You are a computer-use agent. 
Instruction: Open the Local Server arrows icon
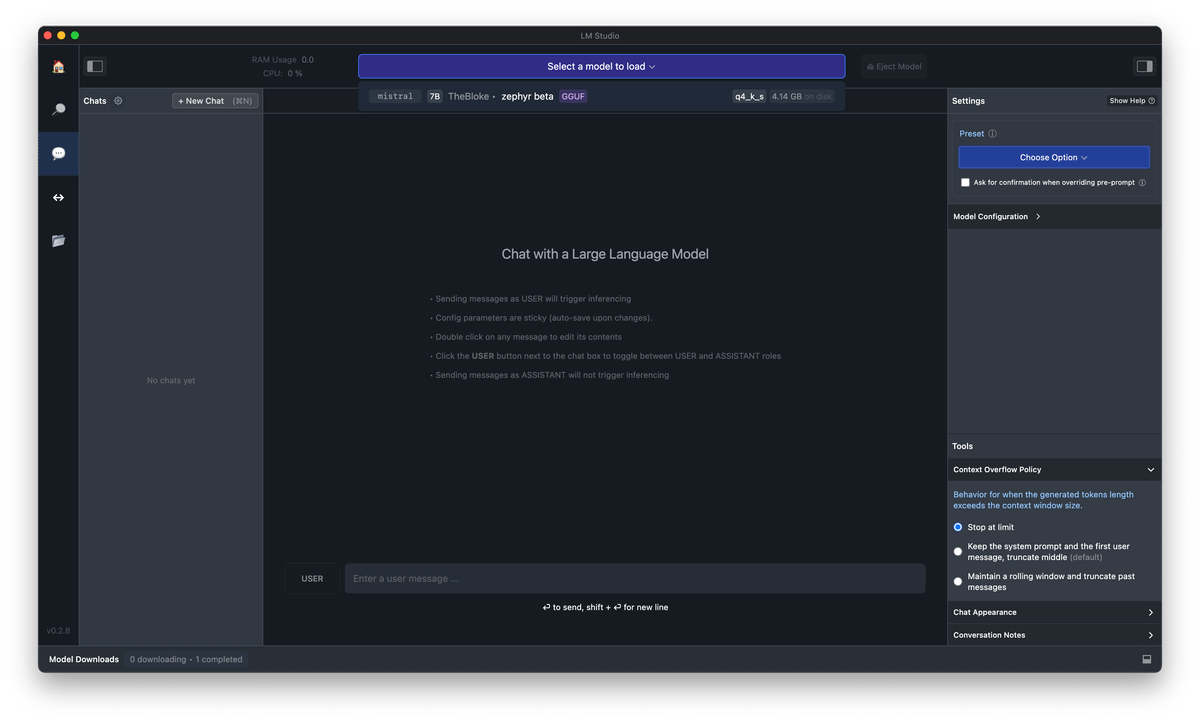58,197
